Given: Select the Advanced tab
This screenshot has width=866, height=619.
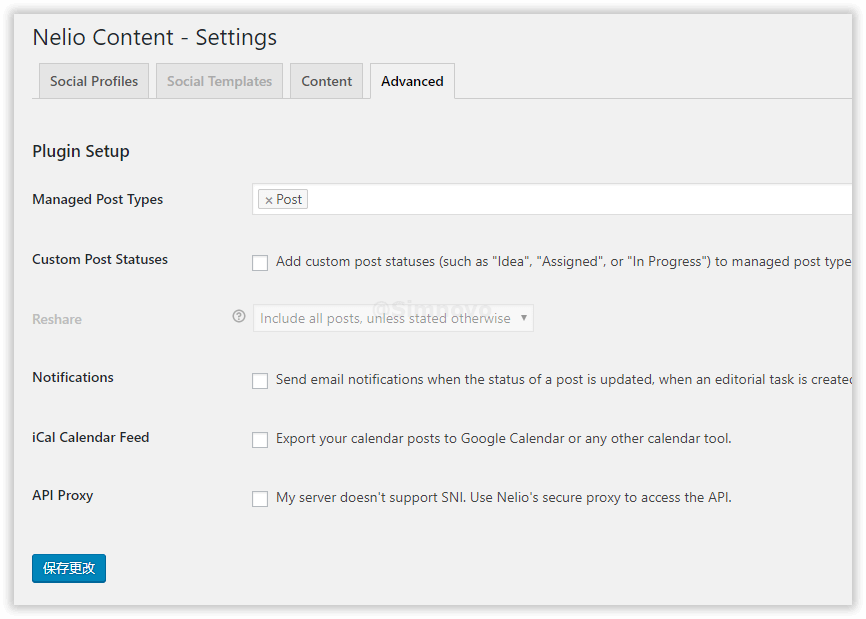Looking at the screenshot, I should tap(412, 81).
